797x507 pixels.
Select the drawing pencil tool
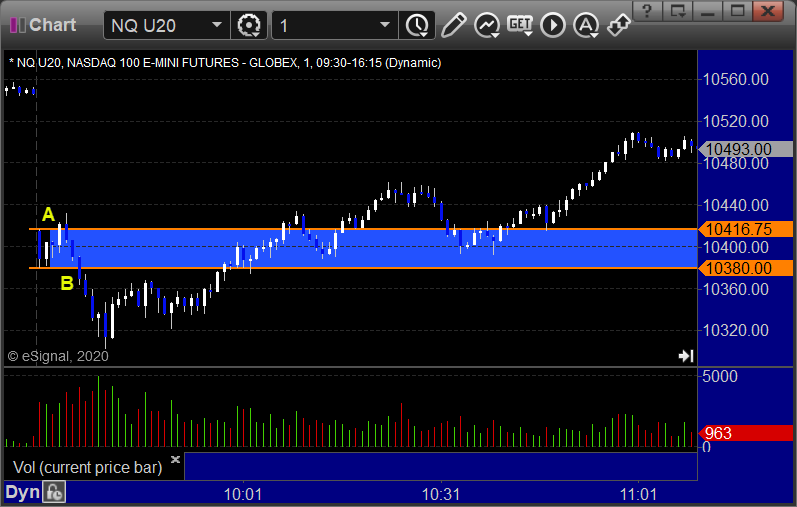(453, 25)
